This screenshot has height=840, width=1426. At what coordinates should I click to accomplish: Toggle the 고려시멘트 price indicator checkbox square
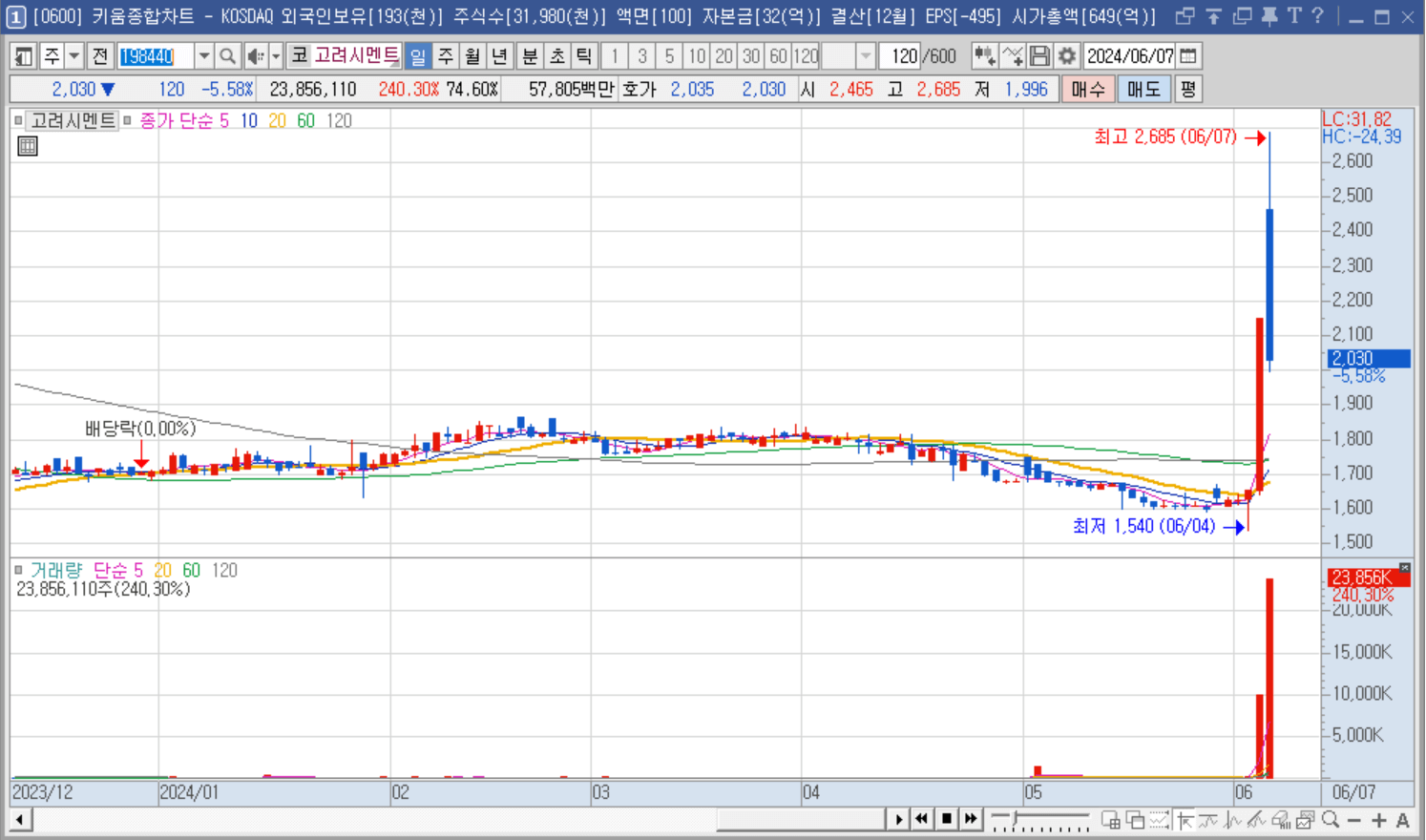18,120
